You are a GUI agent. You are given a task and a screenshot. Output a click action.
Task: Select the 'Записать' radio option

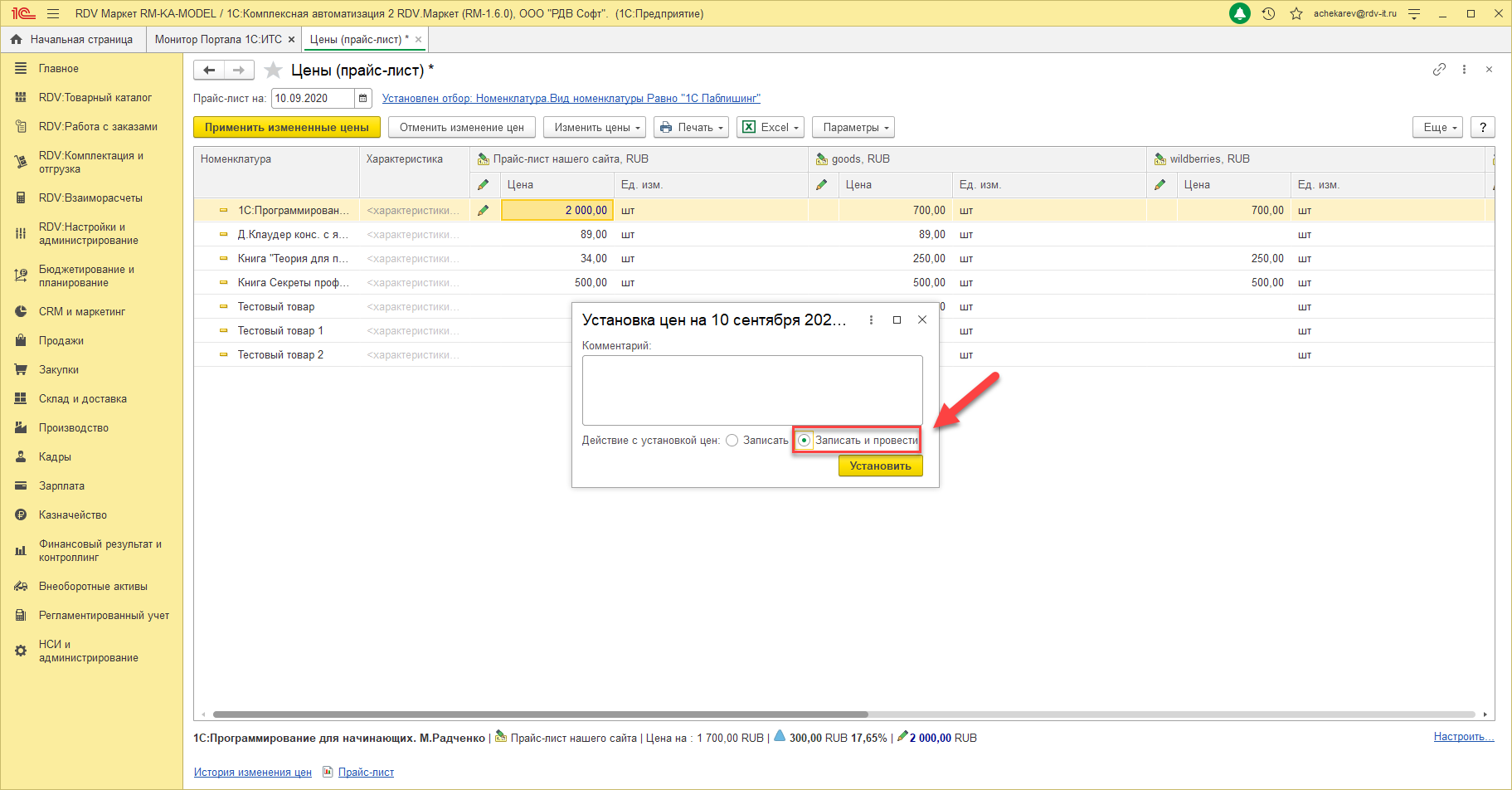pyautogui.click(x=732, y=441)
